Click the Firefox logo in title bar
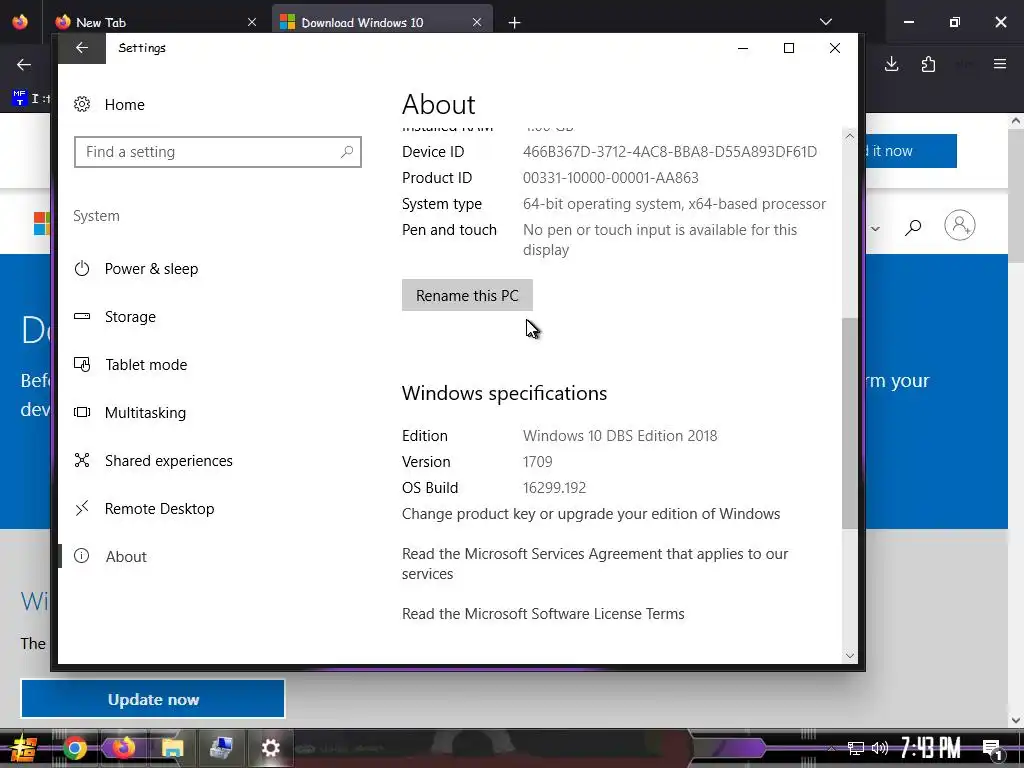1024x768 pixels. (20, 22)
